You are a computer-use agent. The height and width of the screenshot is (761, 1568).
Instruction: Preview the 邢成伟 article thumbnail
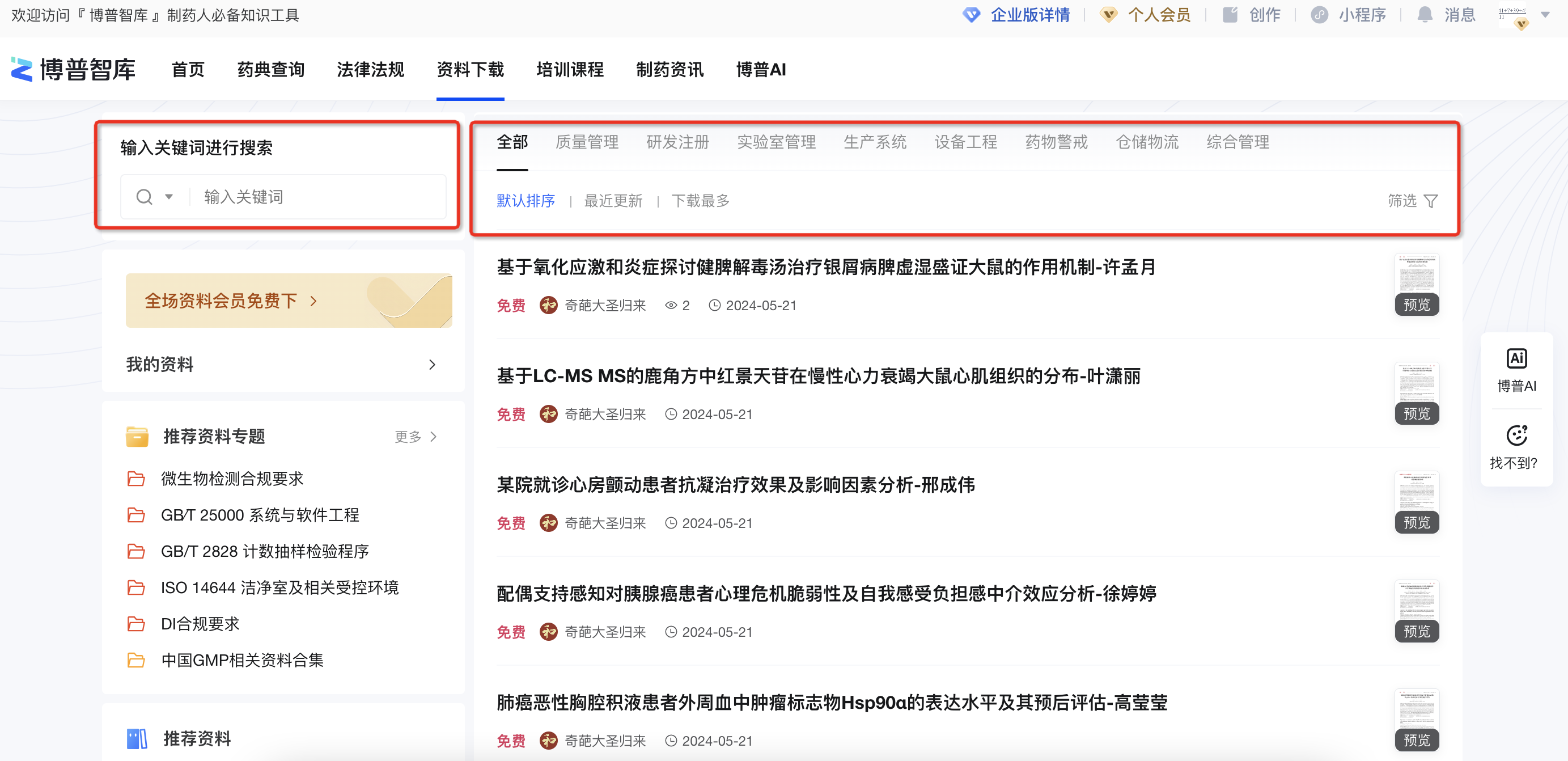click(1417, 502)
